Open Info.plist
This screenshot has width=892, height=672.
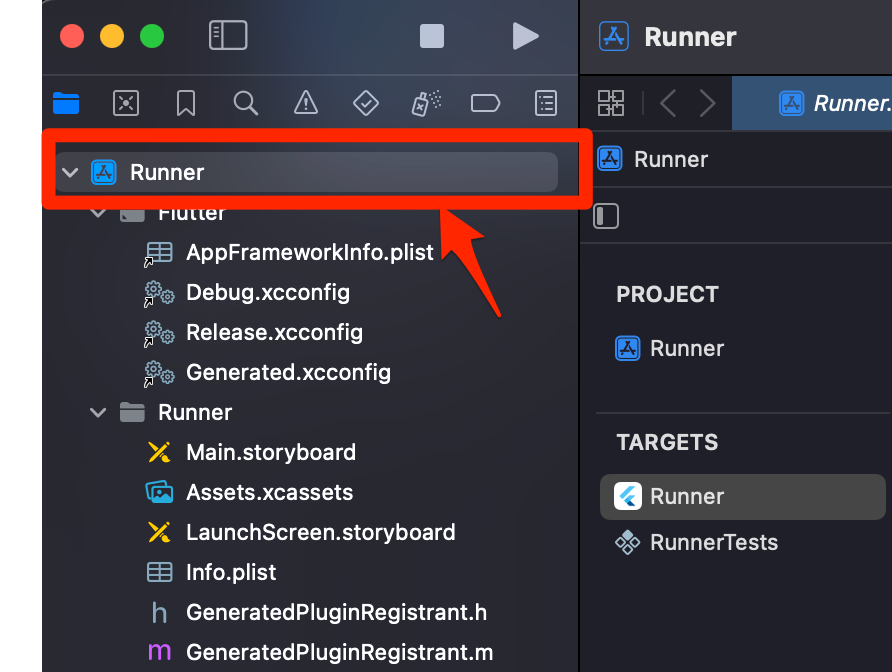pyautogui.click(x=231, y=572)
